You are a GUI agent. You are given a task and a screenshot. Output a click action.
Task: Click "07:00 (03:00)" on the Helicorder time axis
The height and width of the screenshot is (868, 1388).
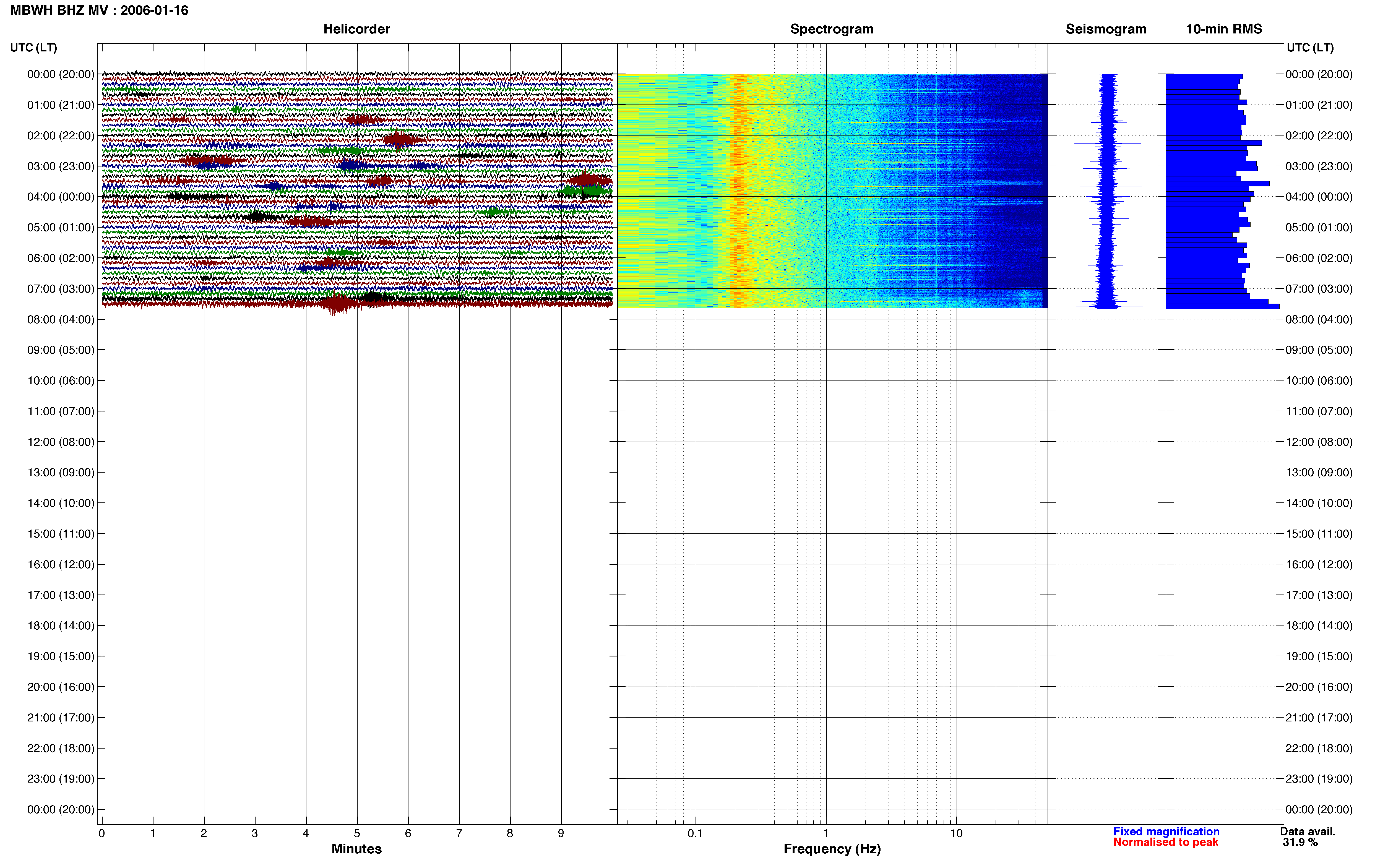coord(61,289)
